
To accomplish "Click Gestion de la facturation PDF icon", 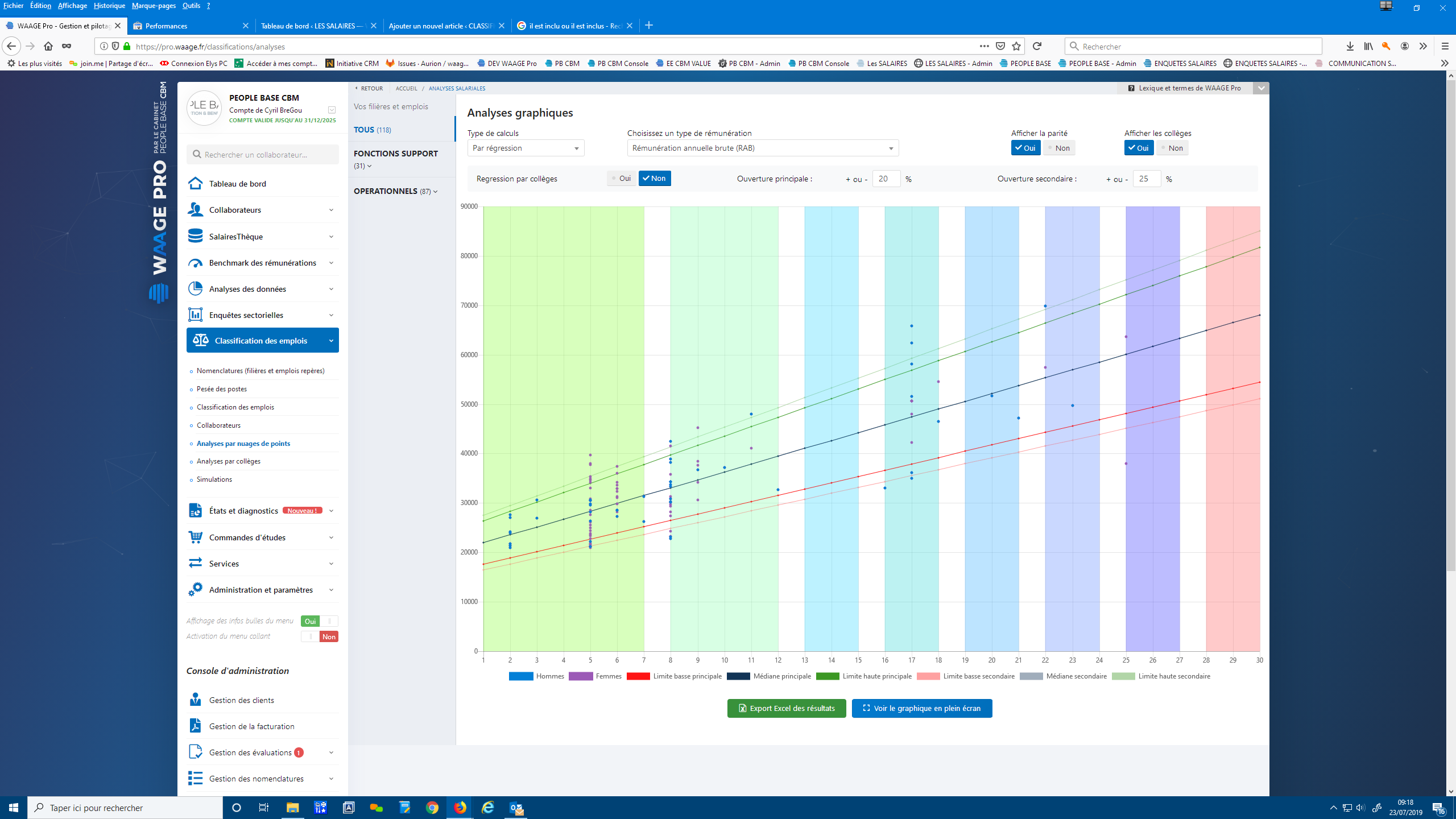I will click(x=195, y=726).
